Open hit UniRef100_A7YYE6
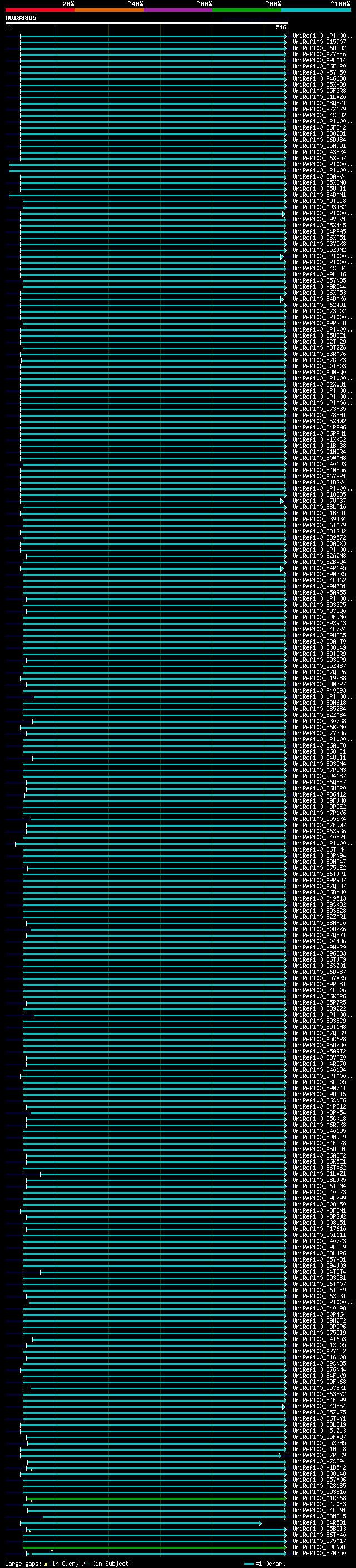This screenshot has width=356, height=1568. click(319, 54)
